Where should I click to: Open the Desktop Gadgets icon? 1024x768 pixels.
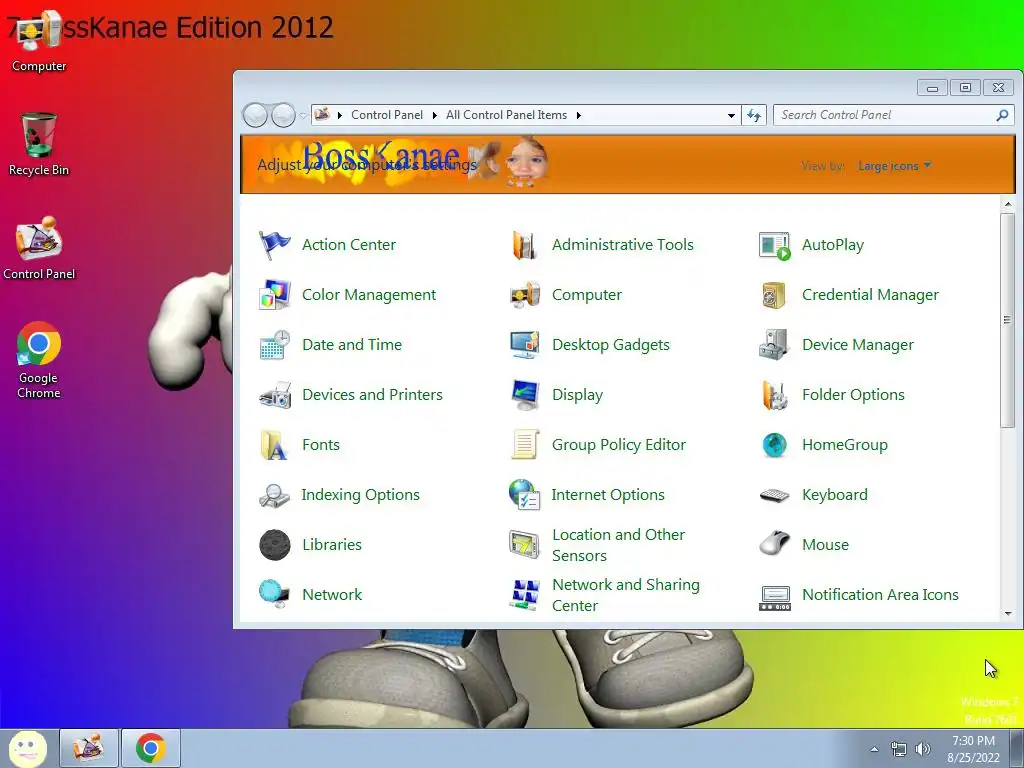click(524, 345)
